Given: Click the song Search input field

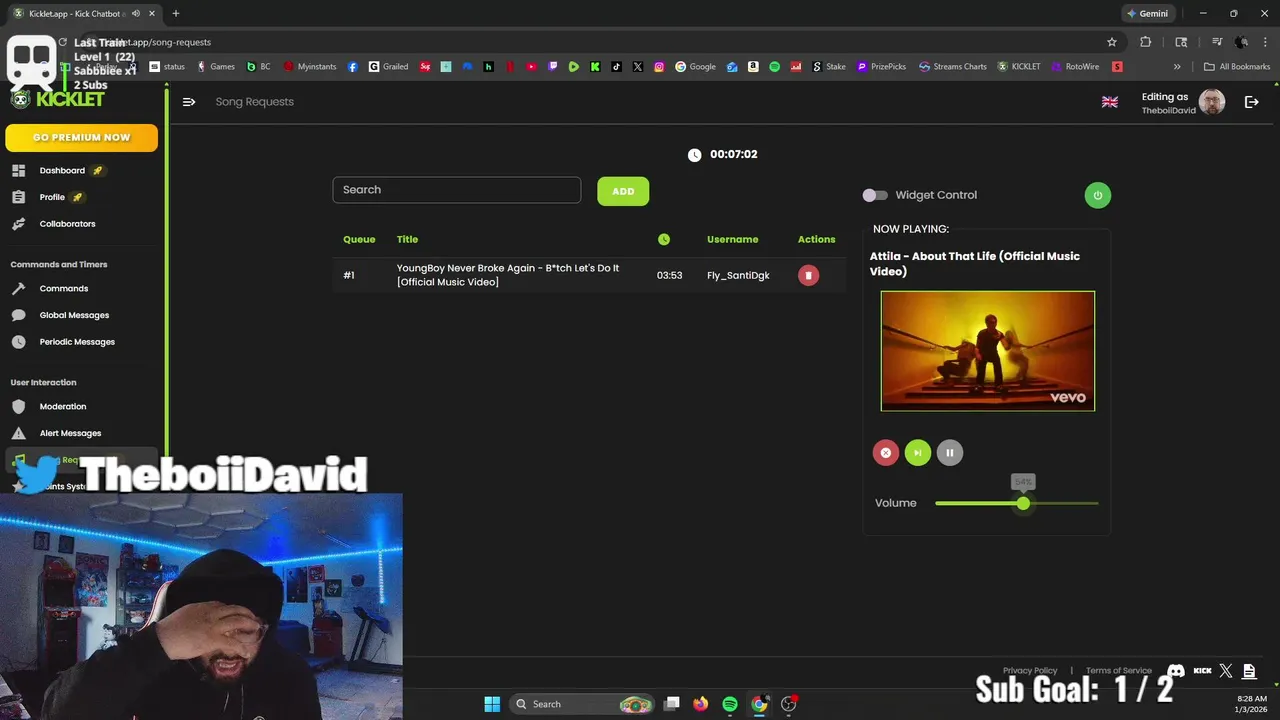Looking at the screenshot, I should (457, 190).
